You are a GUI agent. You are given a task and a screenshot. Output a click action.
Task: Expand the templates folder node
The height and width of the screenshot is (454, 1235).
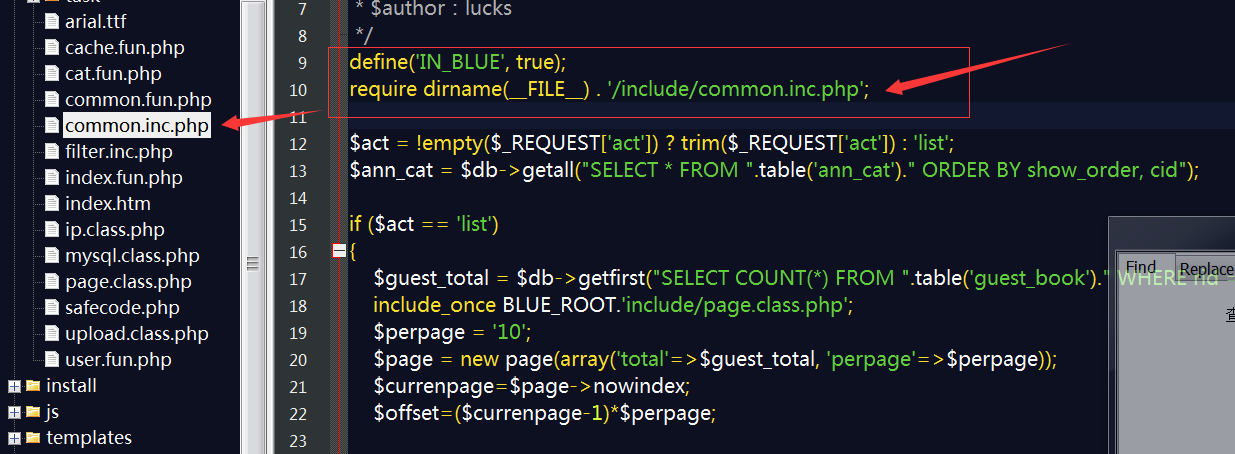(x=14, y=437)
